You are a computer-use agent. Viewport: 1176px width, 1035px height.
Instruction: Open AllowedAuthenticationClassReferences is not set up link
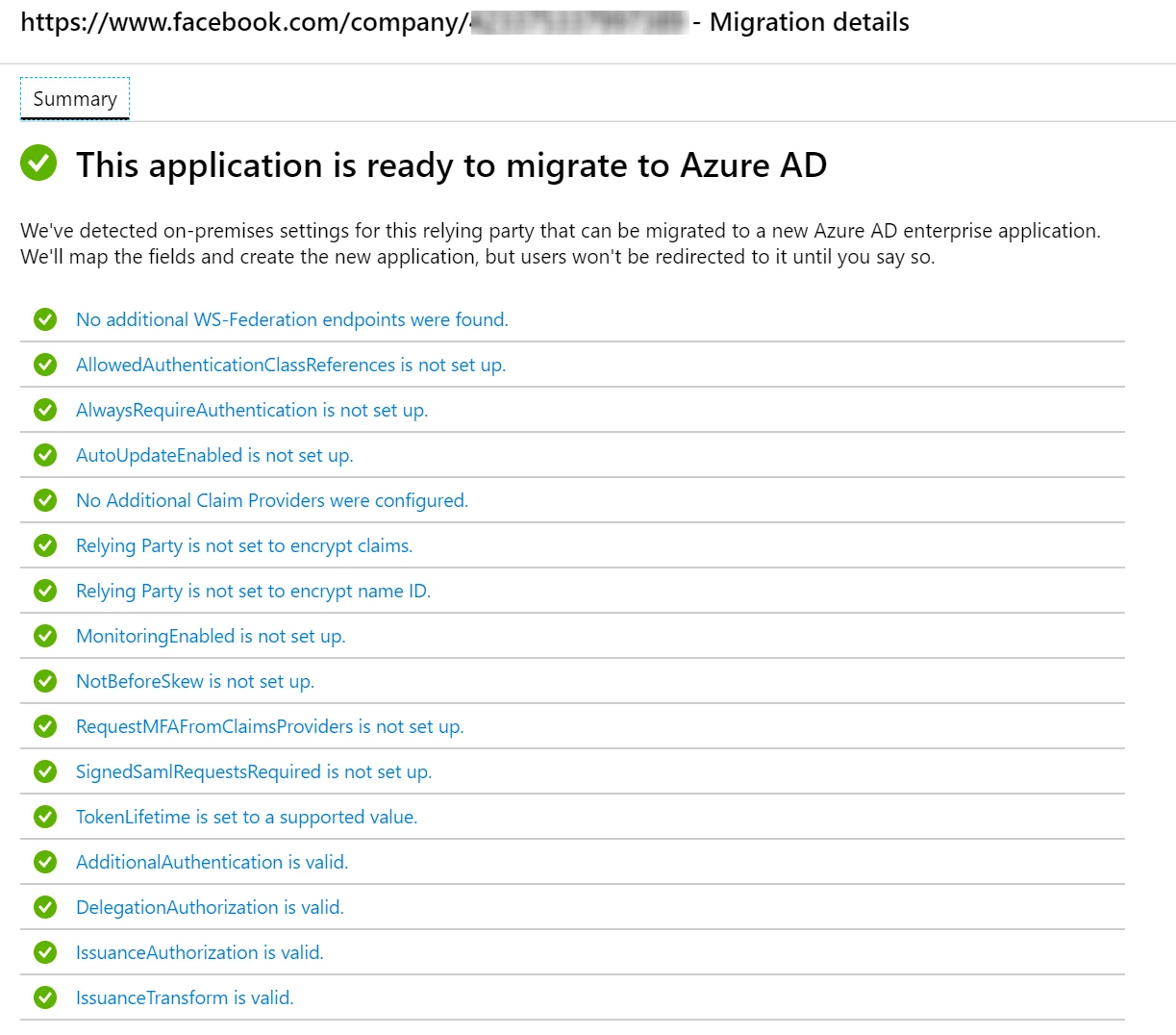pos(290,365)
